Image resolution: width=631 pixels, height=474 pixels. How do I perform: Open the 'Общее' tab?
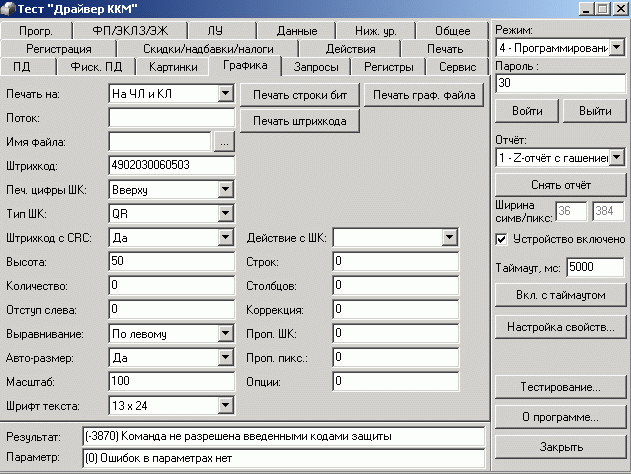pos(453,31)
